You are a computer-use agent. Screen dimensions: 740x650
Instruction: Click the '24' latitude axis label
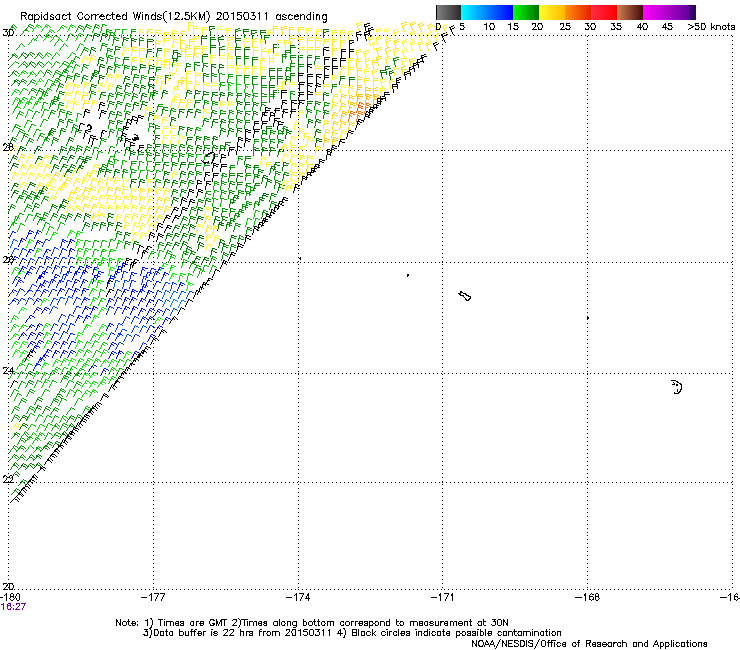click(x=8, y=371)
